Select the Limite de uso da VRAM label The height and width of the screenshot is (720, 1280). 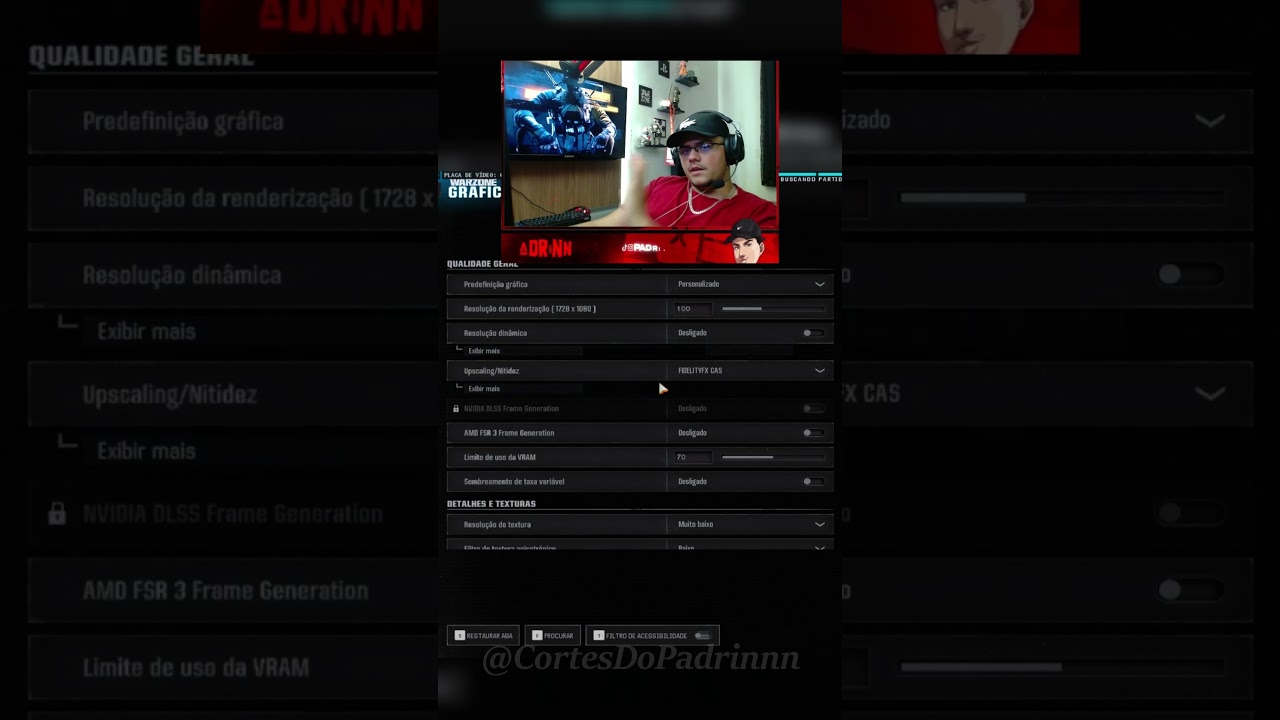tap(500, 457)
